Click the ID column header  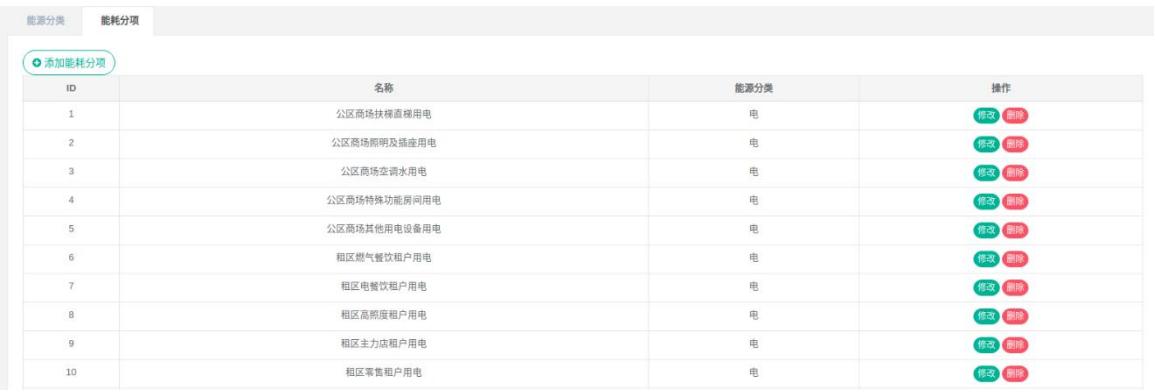tap(71, 88)
